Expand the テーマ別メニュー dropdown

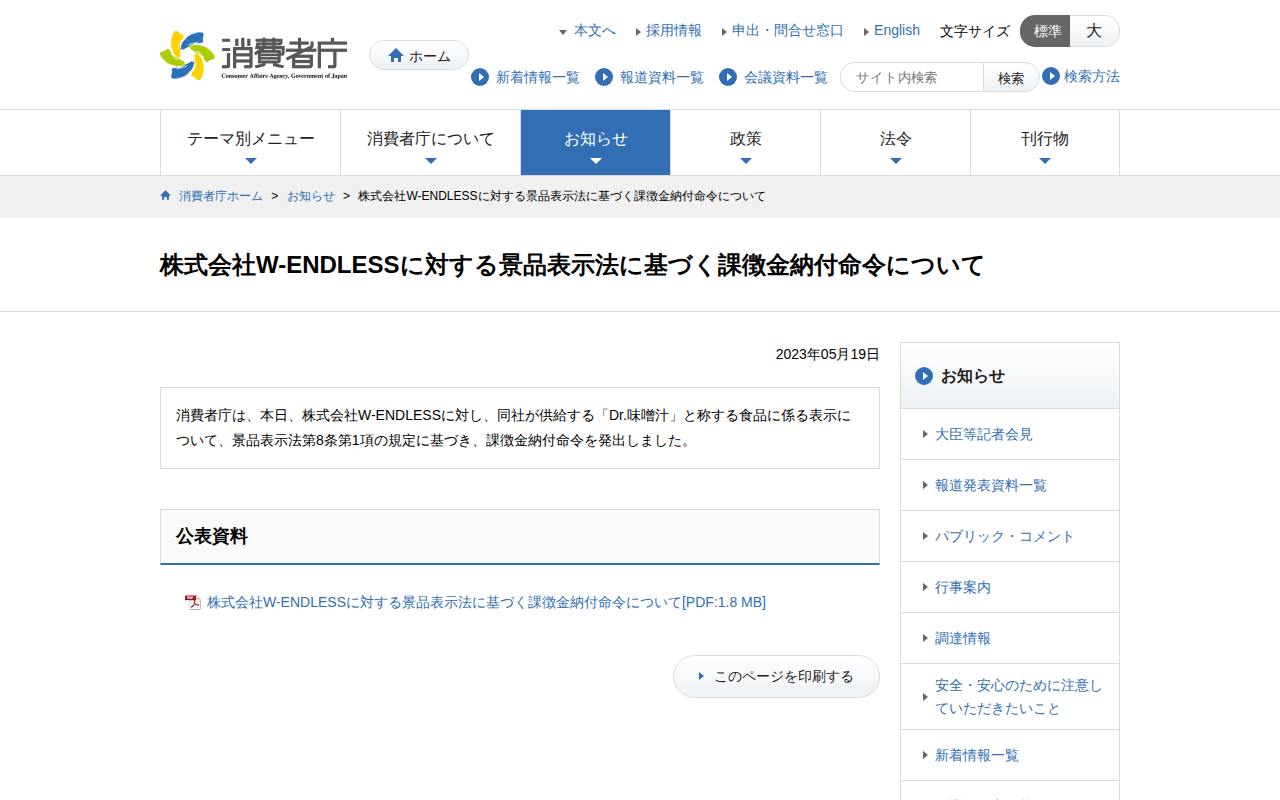click(x=250, y=142)
